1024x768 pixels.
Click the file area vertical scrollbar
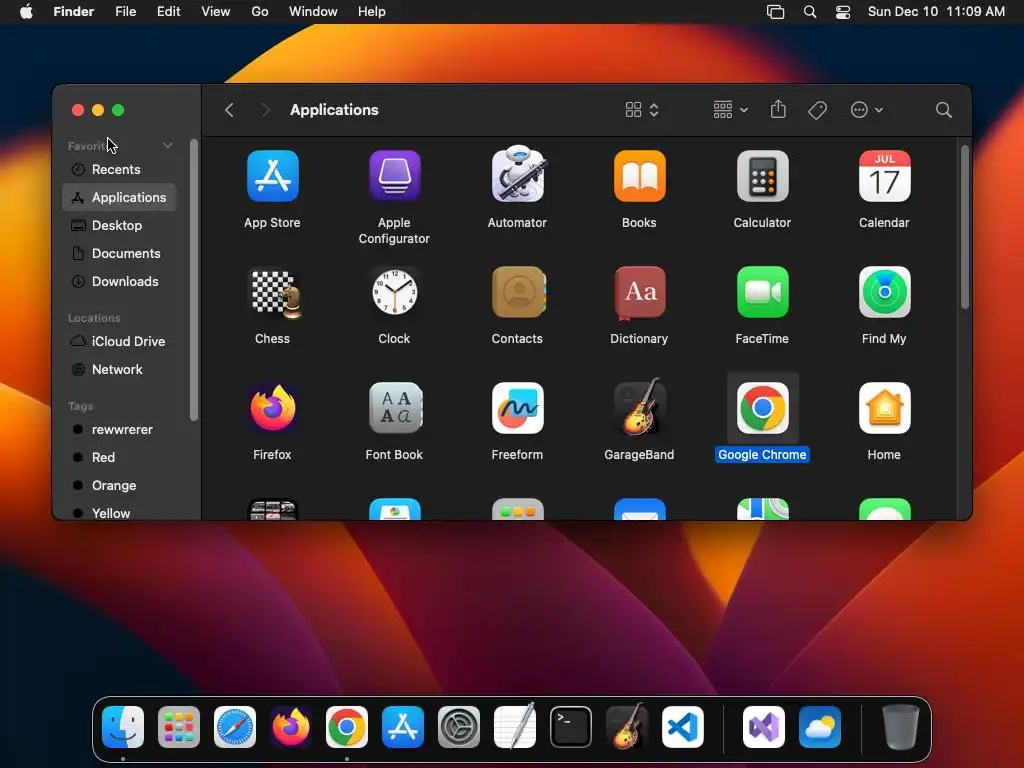pos(965,227)
